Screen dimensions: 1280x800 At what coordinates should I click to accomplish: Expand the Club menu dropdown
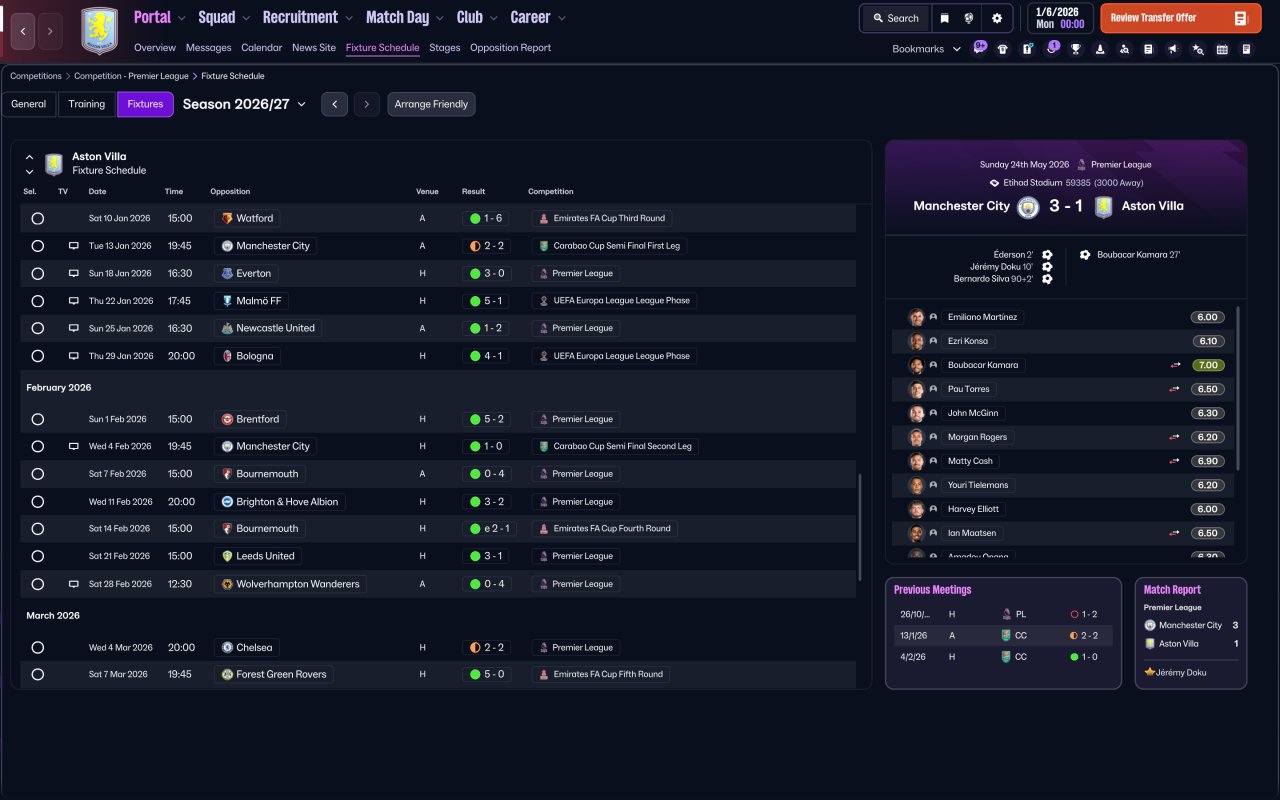click(x=492, y=18)
